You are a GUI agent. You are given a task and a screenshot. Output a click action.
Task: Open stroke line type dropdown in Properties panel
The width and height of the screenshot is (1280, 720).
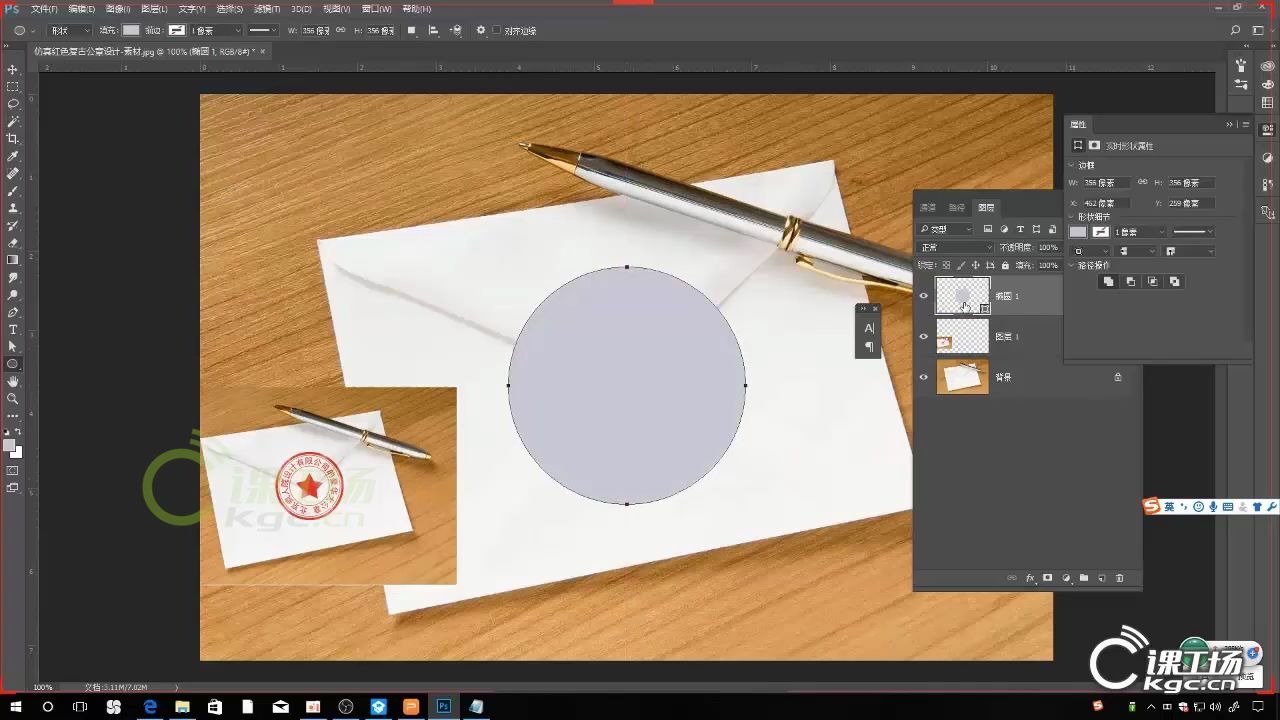coord(1193,232)
